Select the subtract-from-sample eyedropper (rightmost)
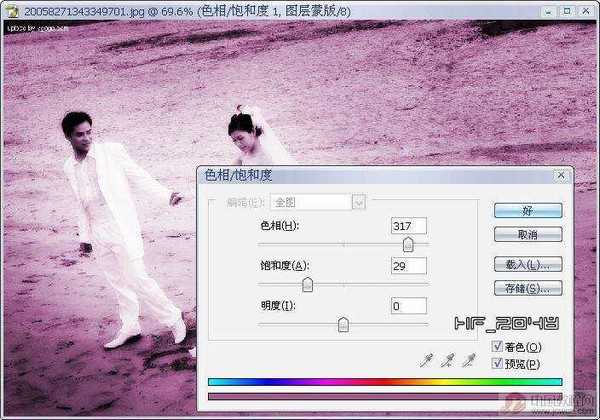The height and width of the screenshot is (420, 600). pyautogui.click(x=470, y=360)
